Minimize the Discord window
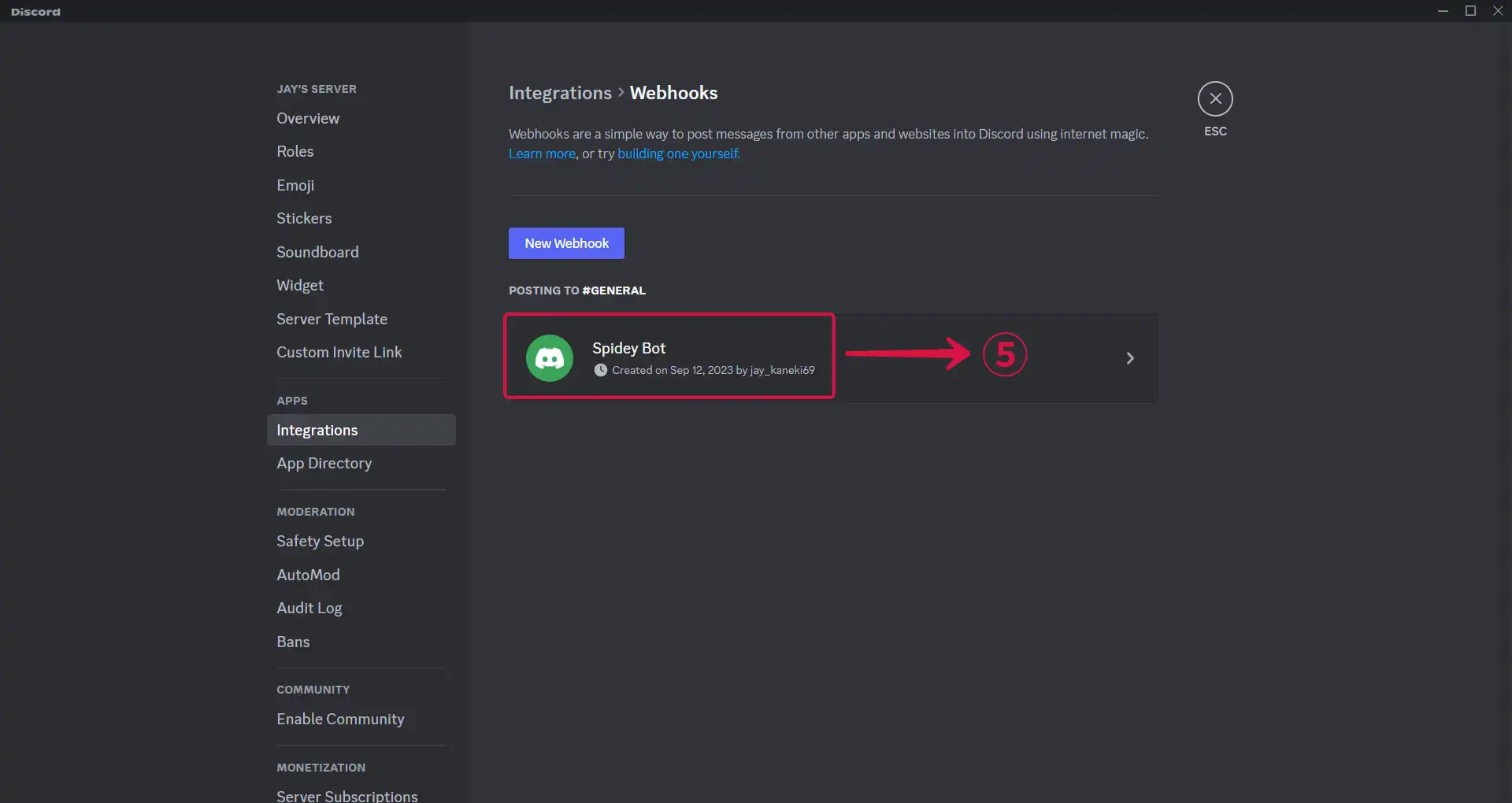 (1443, 11)
